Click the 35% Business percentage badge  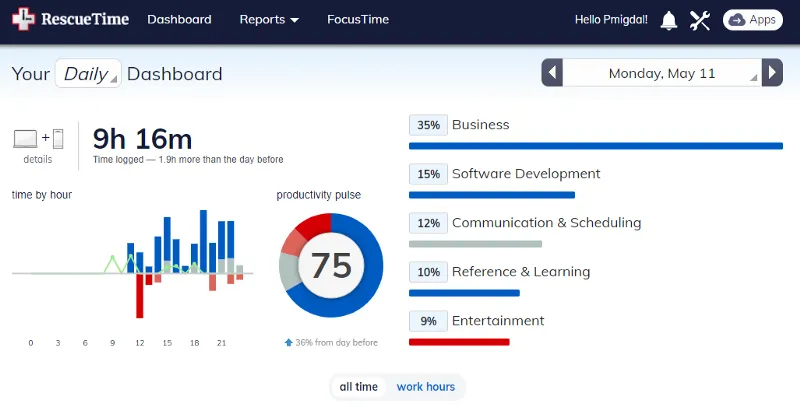(428, 125)
